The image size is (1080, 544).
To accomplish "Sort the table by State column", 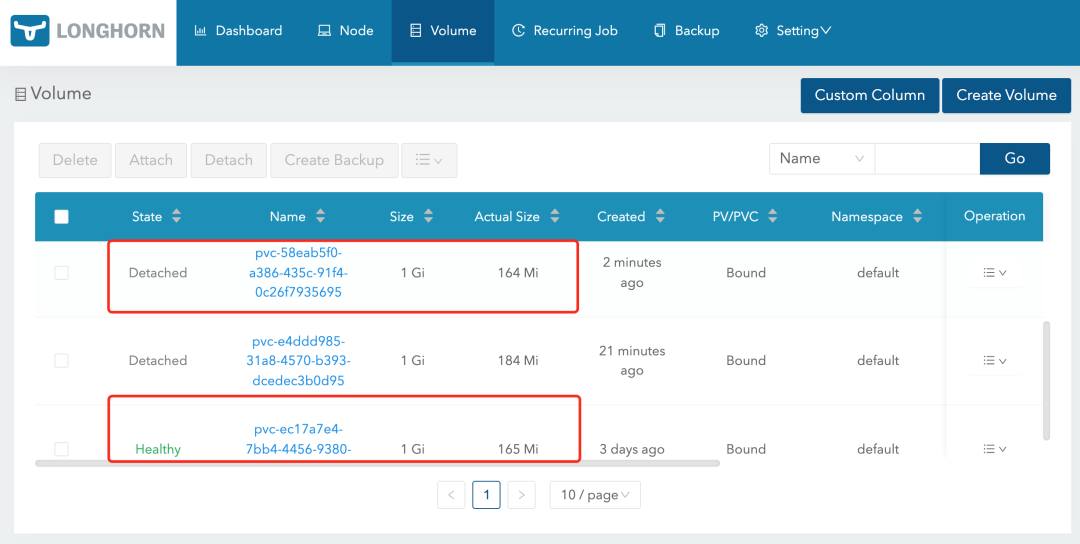I will [x=177, y=216].
